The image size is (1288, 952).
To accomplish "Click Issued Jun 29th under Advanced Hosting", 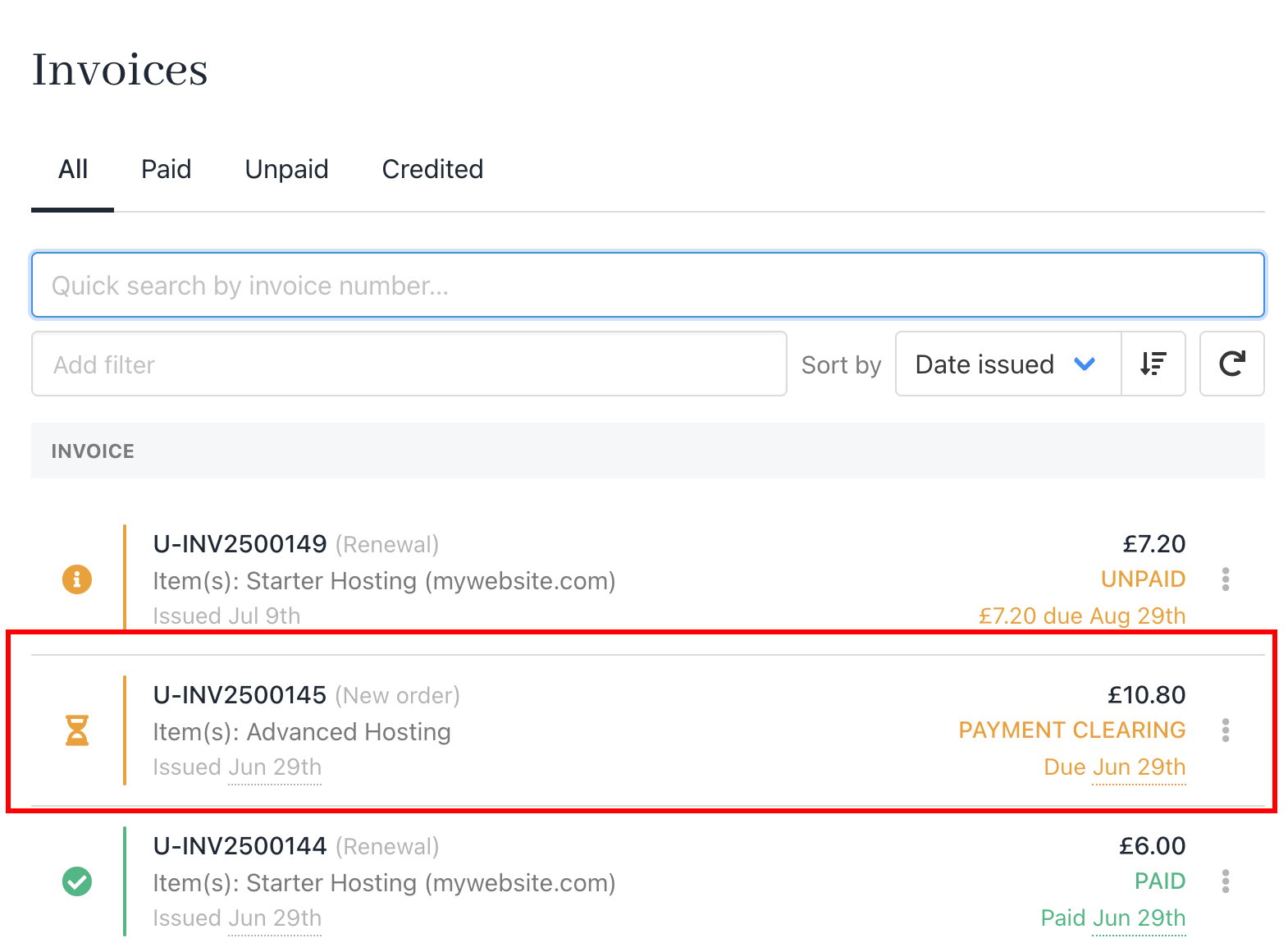I will tap(237, 767).
